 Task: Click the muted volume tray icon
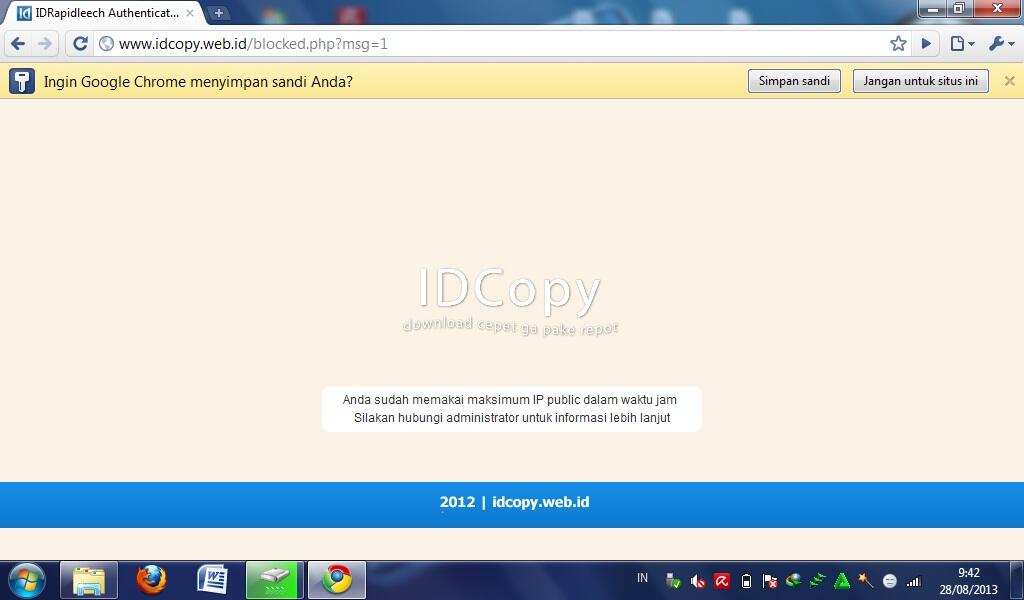(x=697, y=580)
